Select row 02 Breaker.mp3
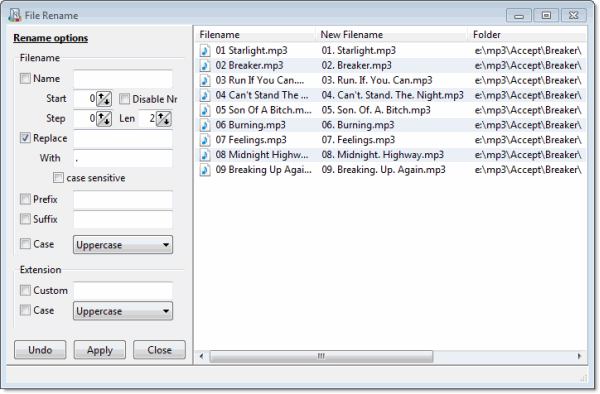The width and height of the screenshot is (600, 394). click(391, 65)
